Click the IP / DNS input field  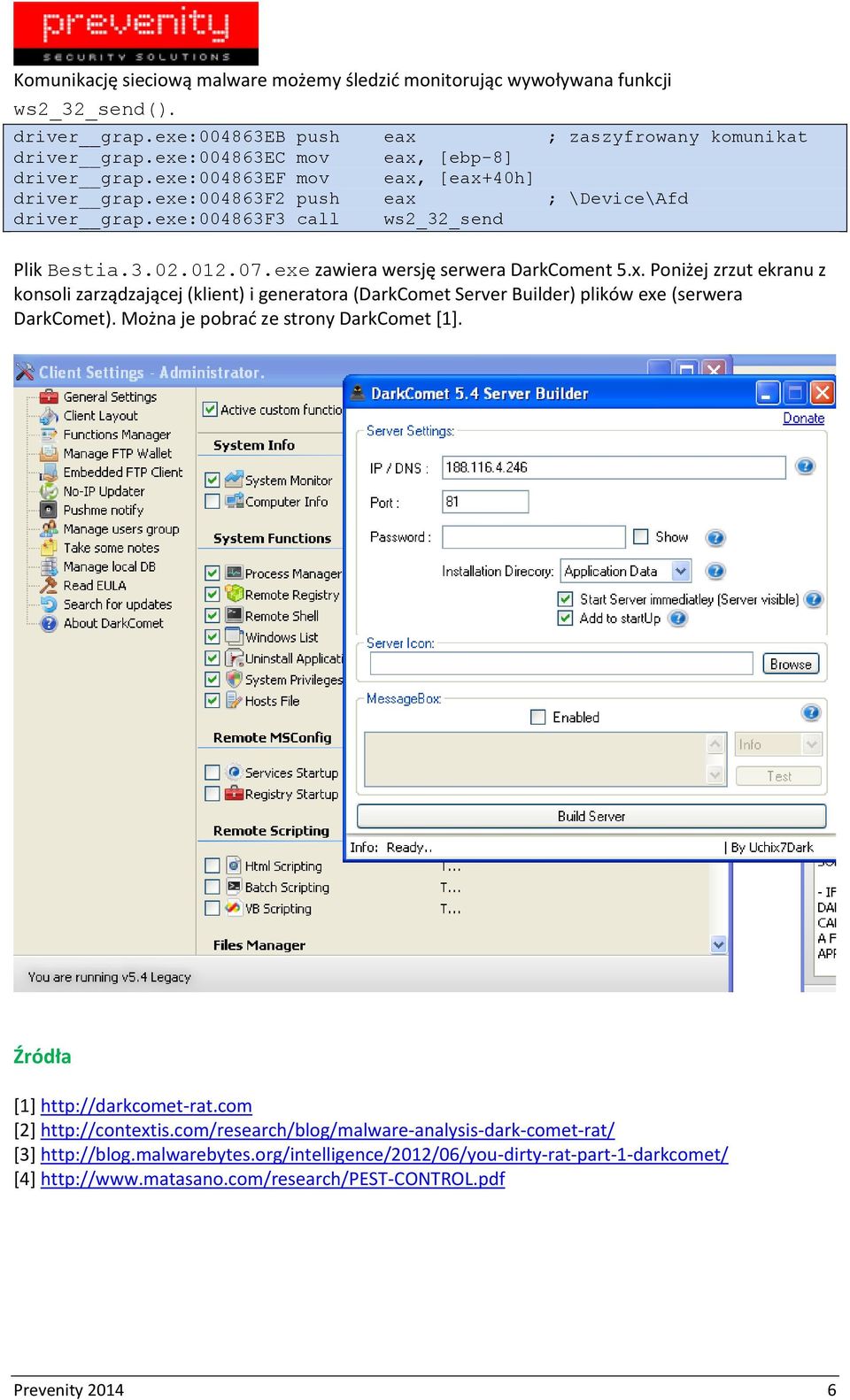coord(614,467)
